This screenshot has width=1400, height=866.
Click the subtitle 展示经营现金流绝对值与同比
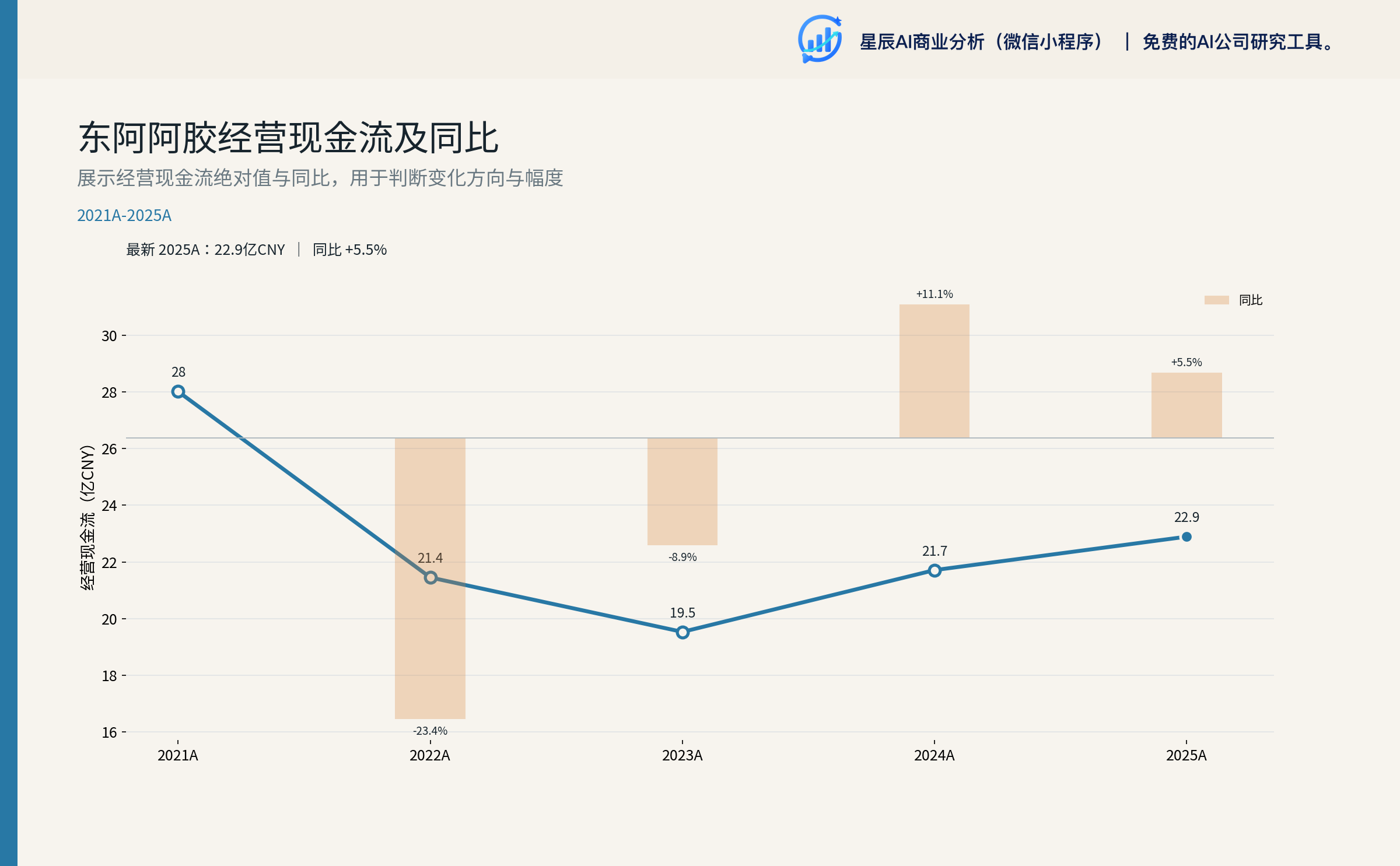(203, 178)
